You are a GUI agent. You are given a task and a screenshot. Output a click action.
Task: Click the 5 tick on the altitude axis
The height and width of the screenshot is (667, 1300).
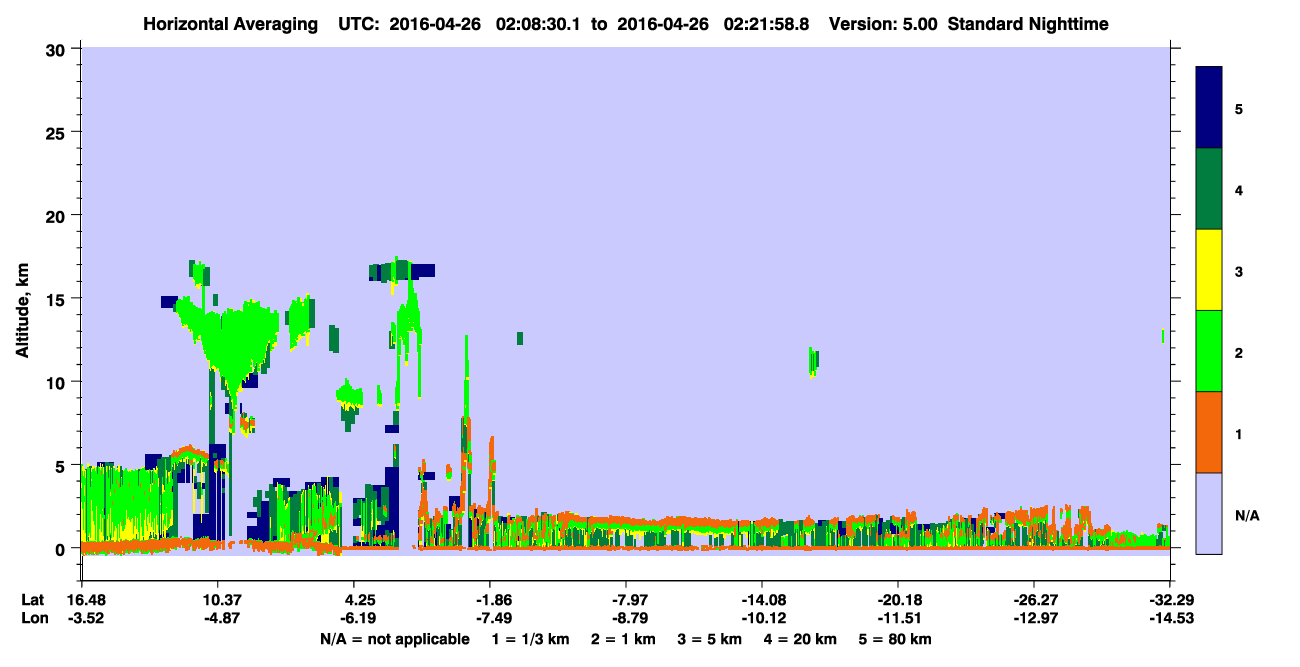click(x=62, y=466)
